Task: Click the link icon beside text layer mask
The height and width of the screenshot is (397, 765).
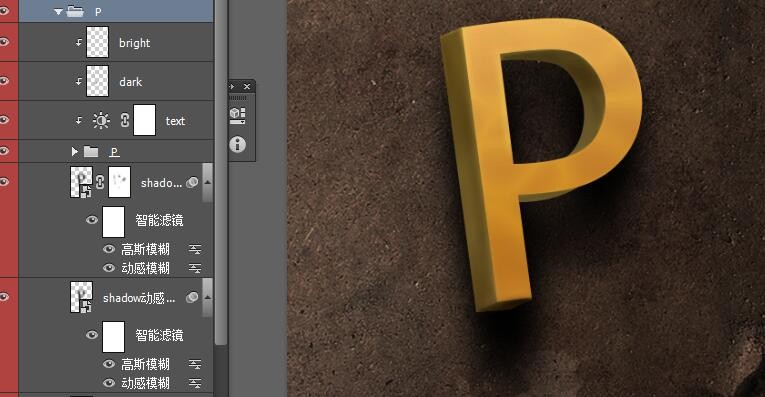Action: [124, 120]
